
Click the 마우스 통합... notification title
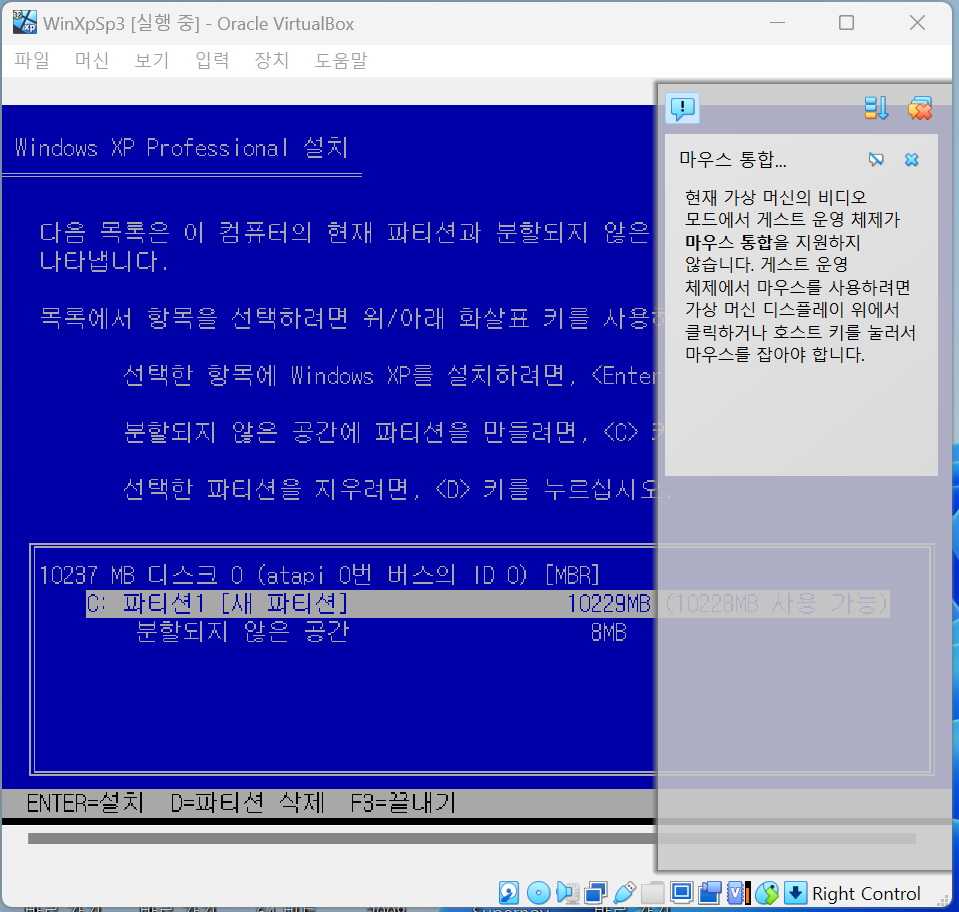pos(733,160)
